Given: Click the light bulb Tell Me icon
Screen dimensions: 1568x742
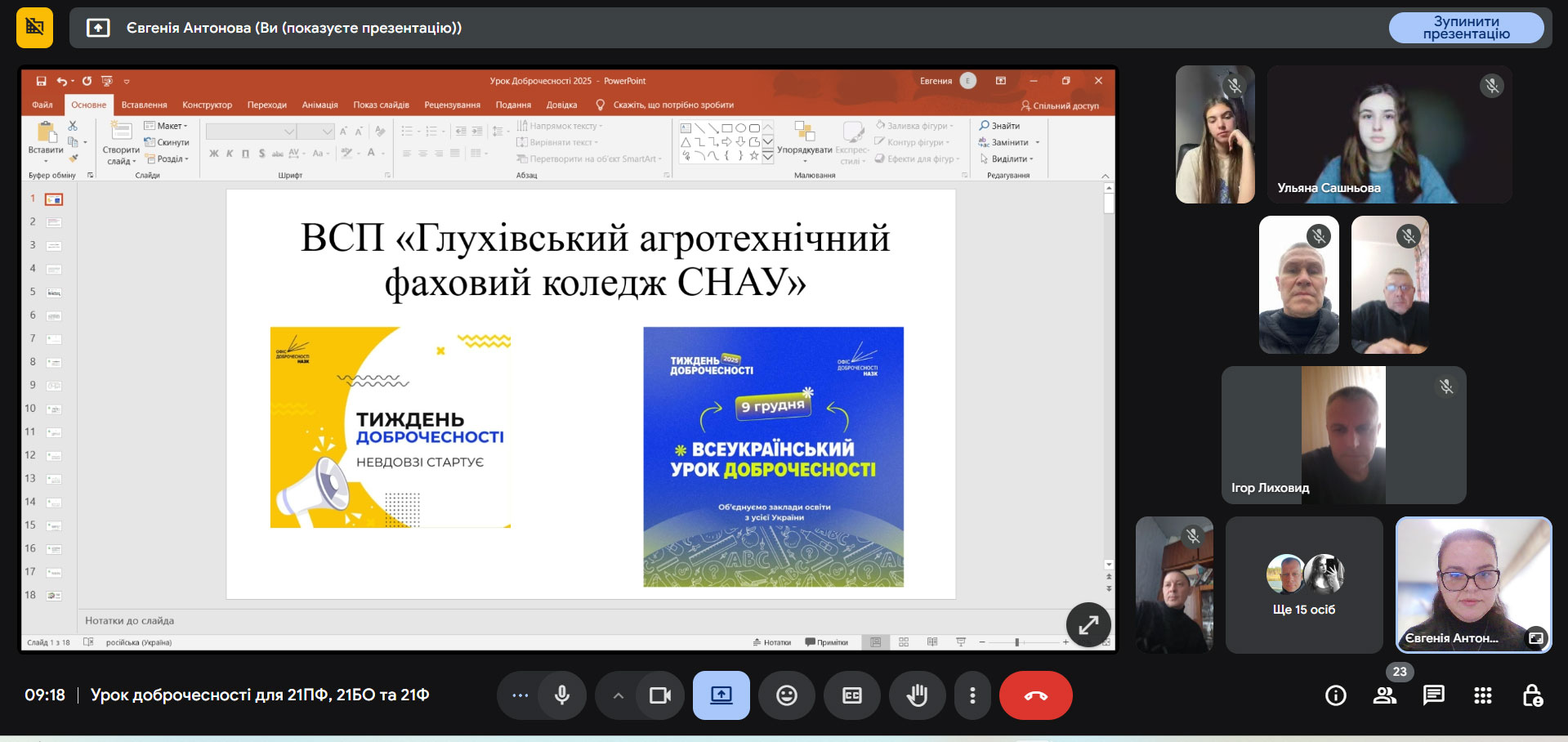Looking at the screenshot, I should [x=601, y=105].
